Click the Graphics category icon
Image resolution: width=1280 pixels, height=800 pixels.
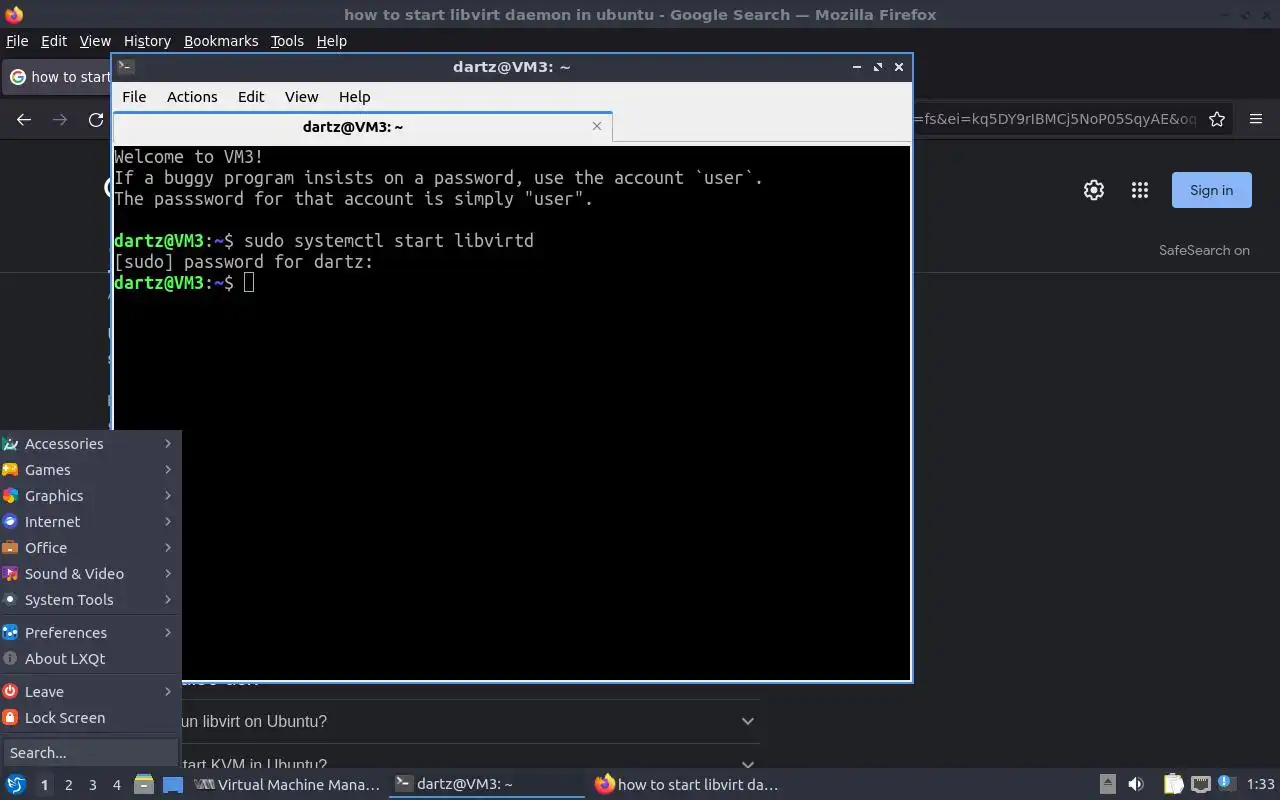tap(10, 496)
